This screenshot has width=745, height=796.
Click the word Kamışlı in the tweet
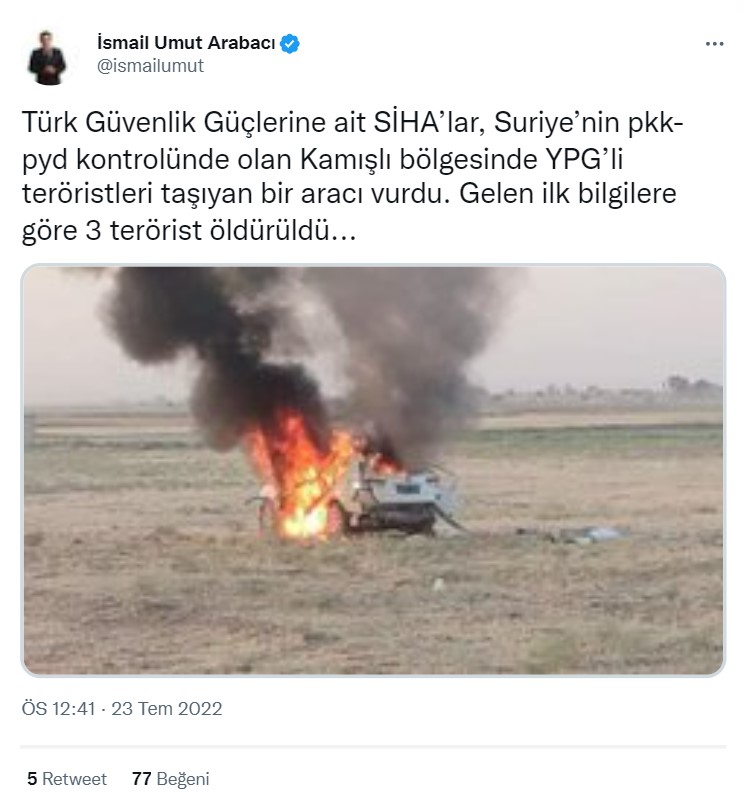(346, 159)
